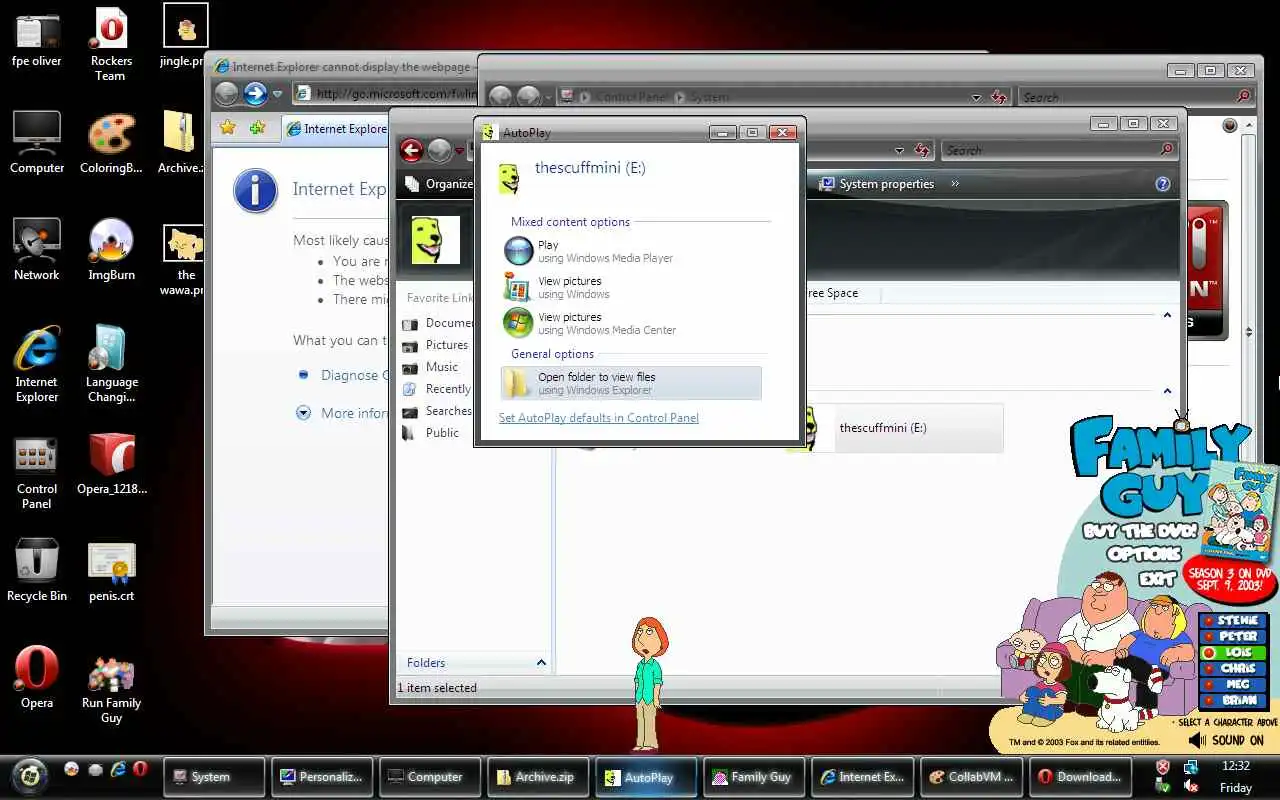Click the Windows Start orb

(30, 775)
